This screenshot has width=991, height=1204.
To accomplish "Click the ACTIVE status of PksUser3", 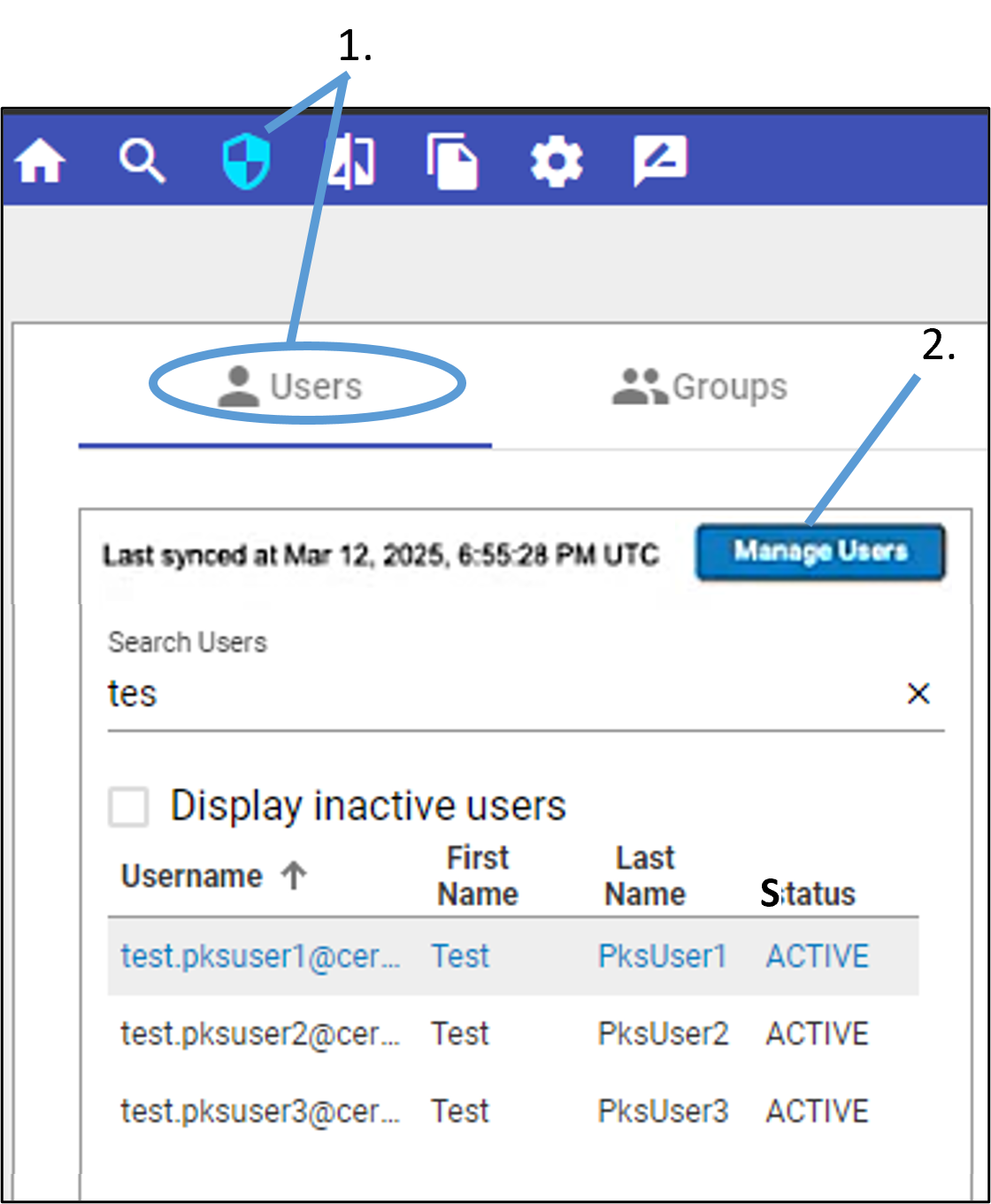I will pos(816,1111).
